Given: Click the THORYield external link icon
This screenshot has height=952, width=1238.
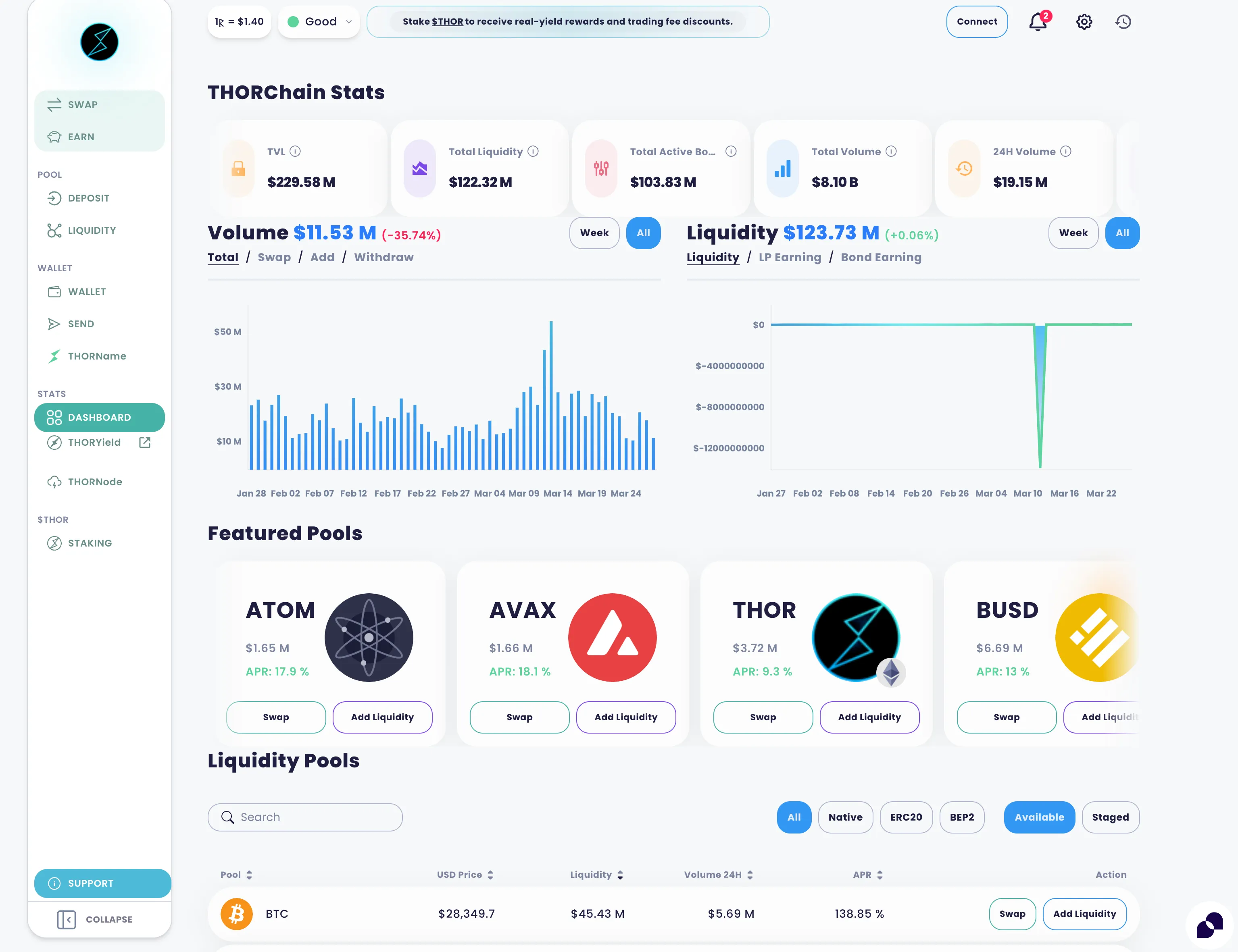Looking at the screenshot, I should [x=144, y=443].
